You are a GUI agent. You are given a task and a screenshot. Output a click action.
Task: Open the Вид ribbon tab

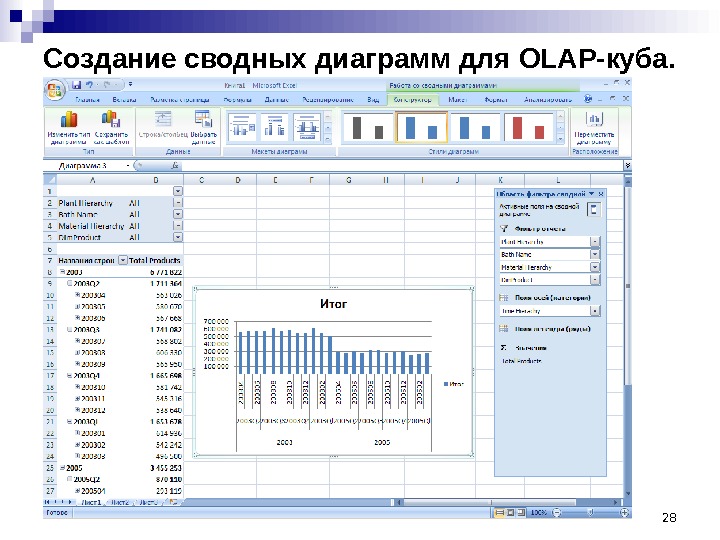[373, 99]
